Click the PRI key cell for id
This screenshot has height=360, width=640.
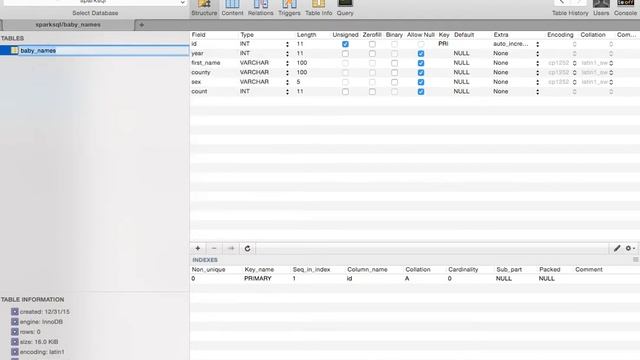coord(443,44)
